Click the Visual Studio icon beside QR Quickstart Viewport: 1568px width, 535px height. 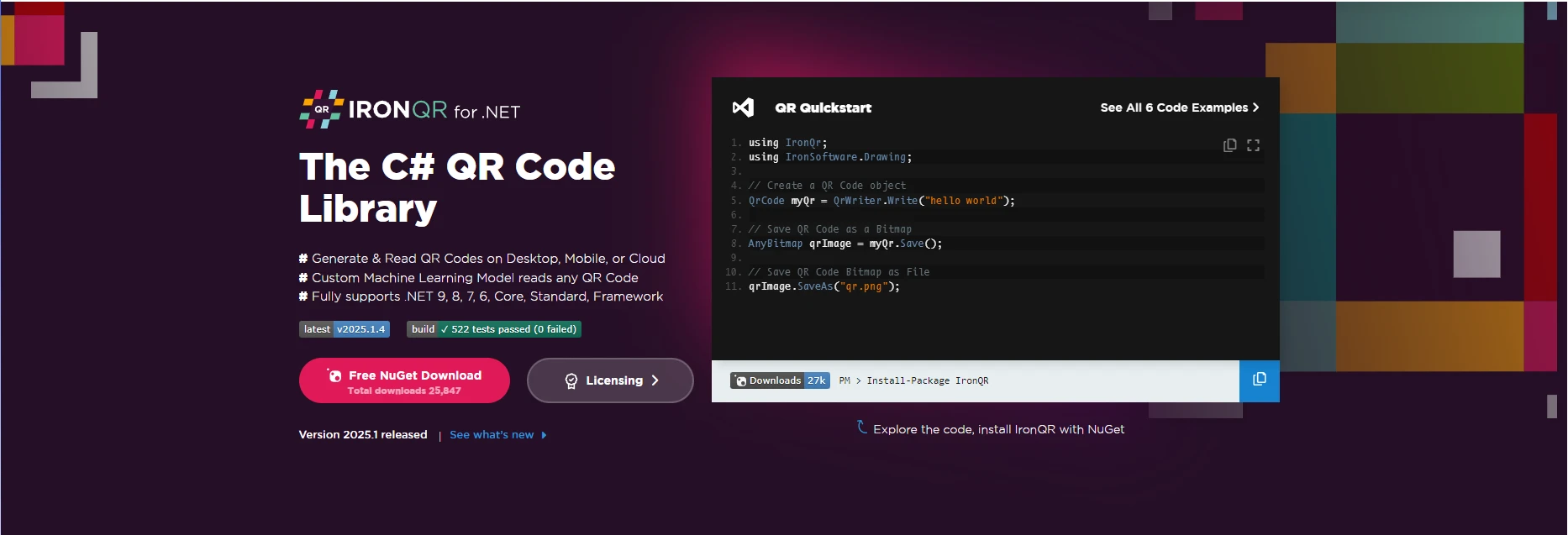[743, 108]
